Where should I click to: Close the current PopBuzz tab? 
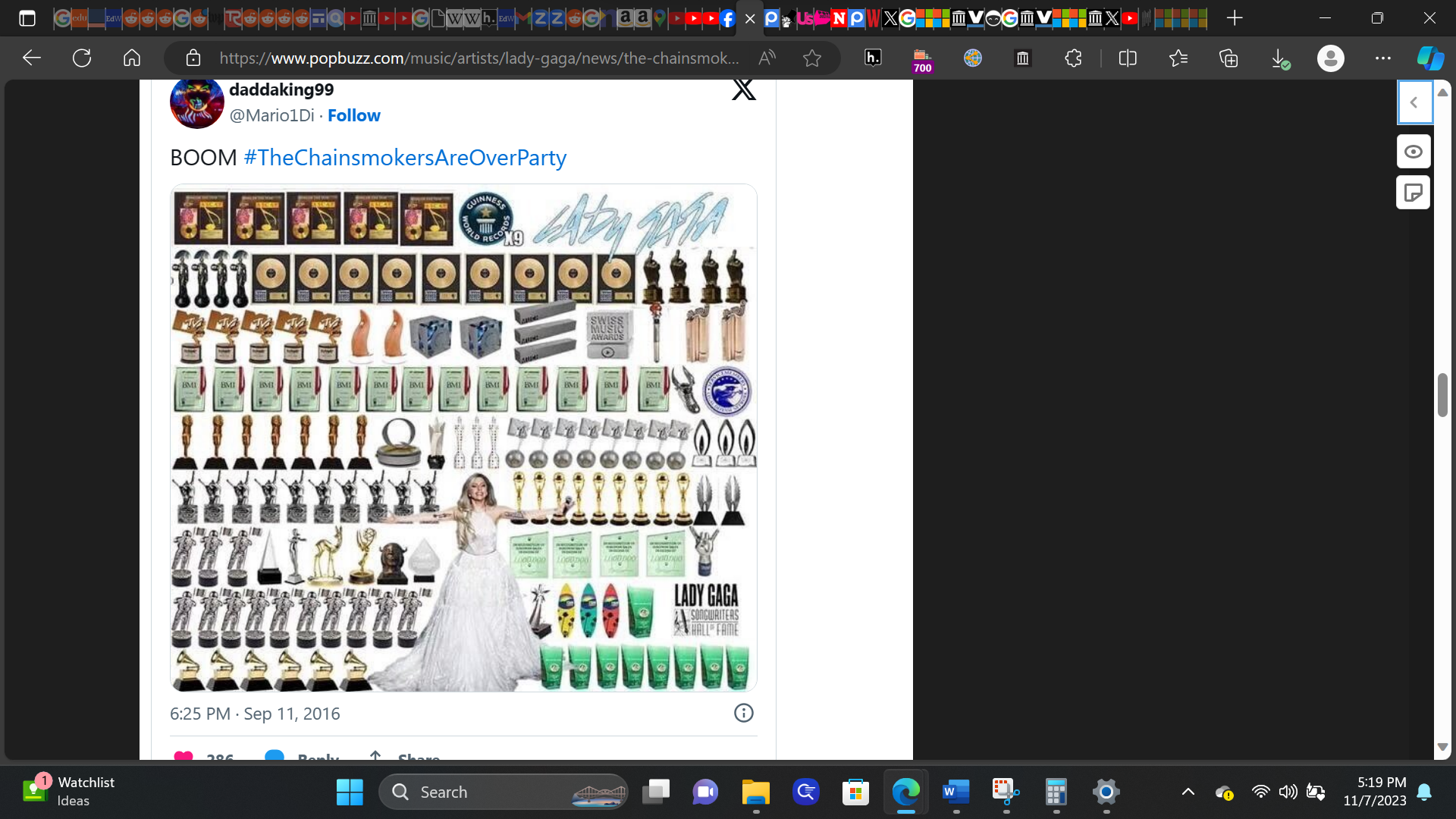750,19
